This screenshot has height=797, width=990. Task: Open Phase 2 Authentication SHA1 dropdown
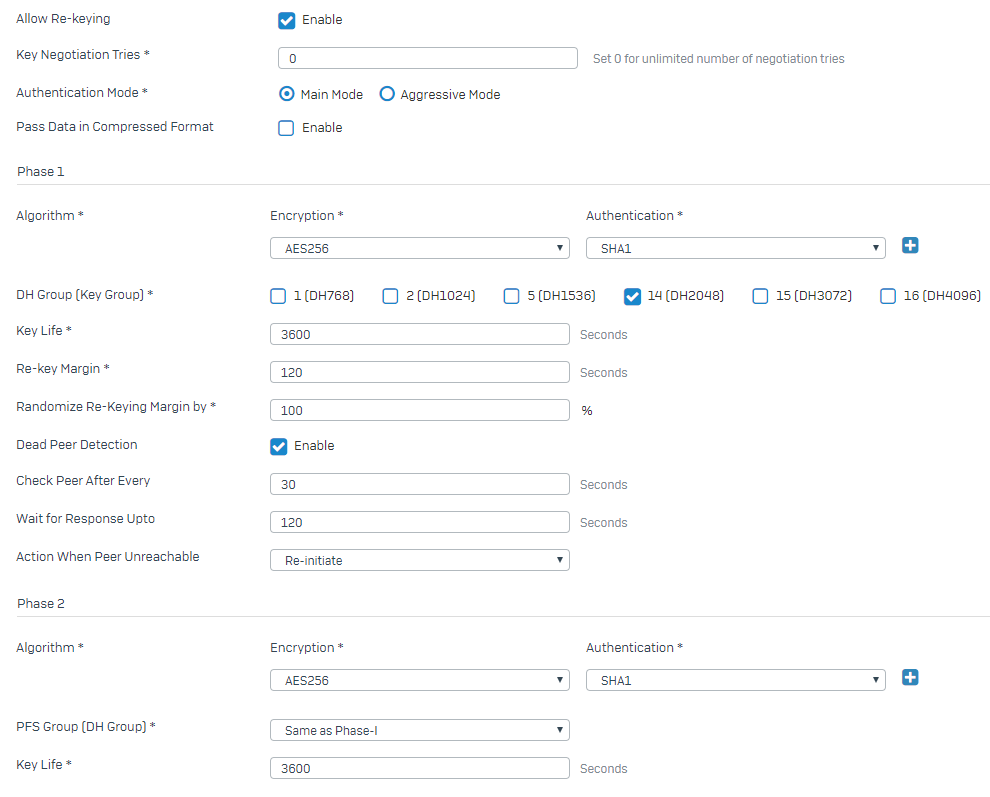[736, 680]
